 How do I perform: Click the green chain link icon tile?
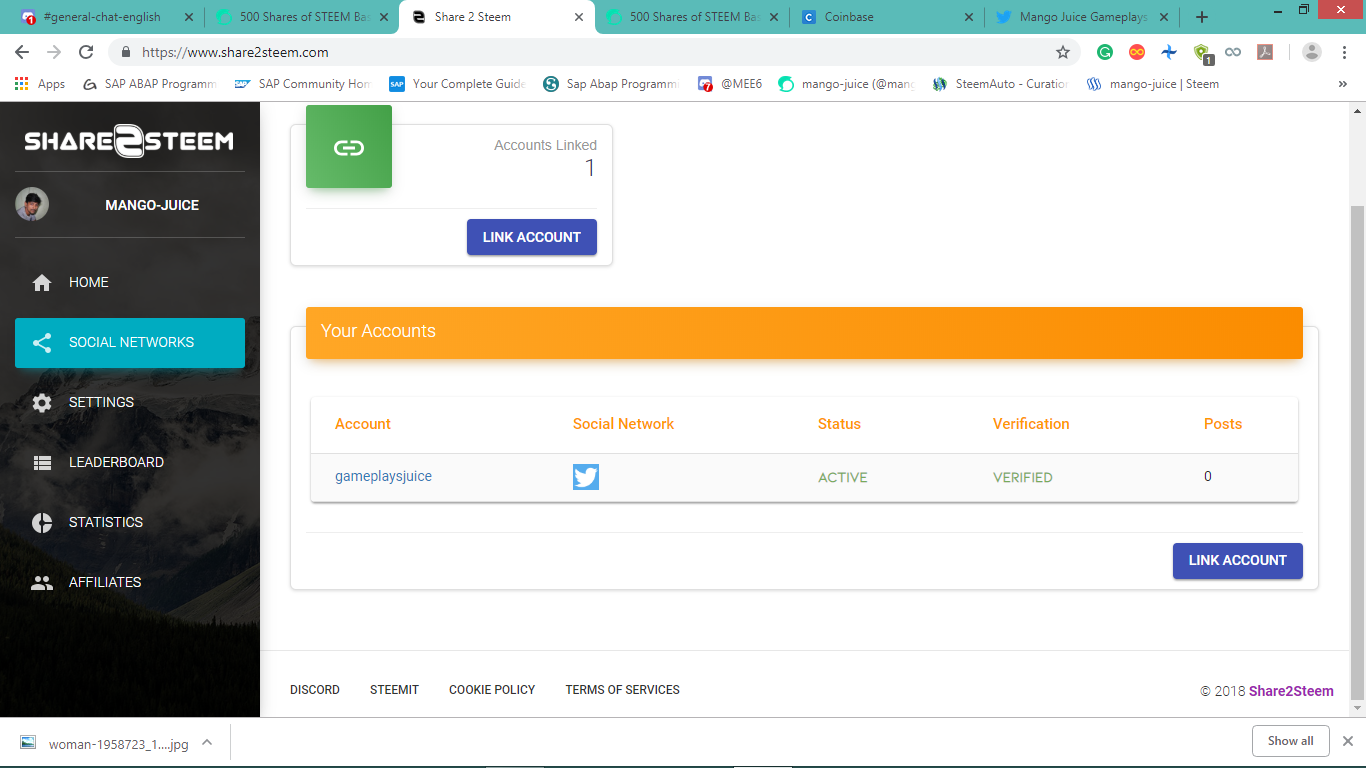(349, 148)
